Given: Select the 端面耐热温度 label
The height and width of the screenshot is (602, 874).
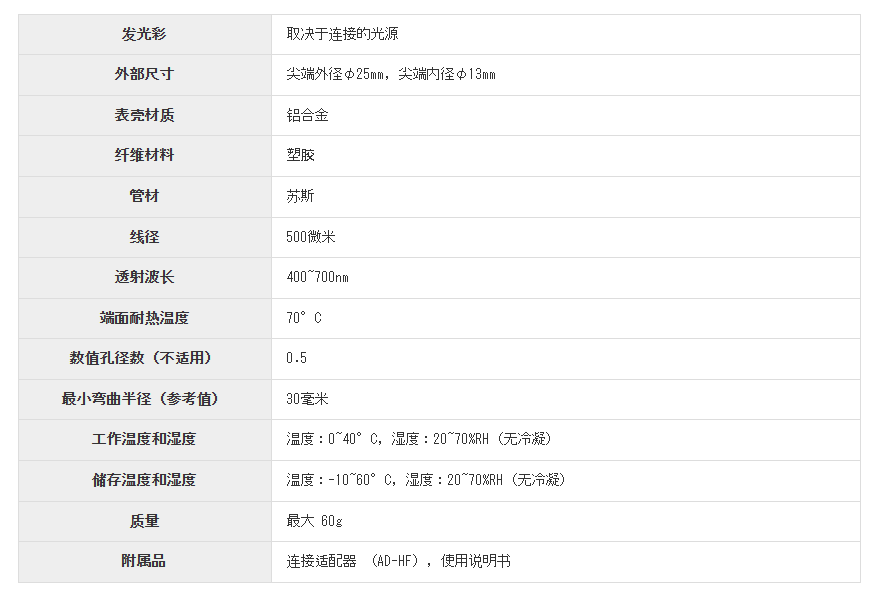Looking at the screenshot, I should click(144, 318).
